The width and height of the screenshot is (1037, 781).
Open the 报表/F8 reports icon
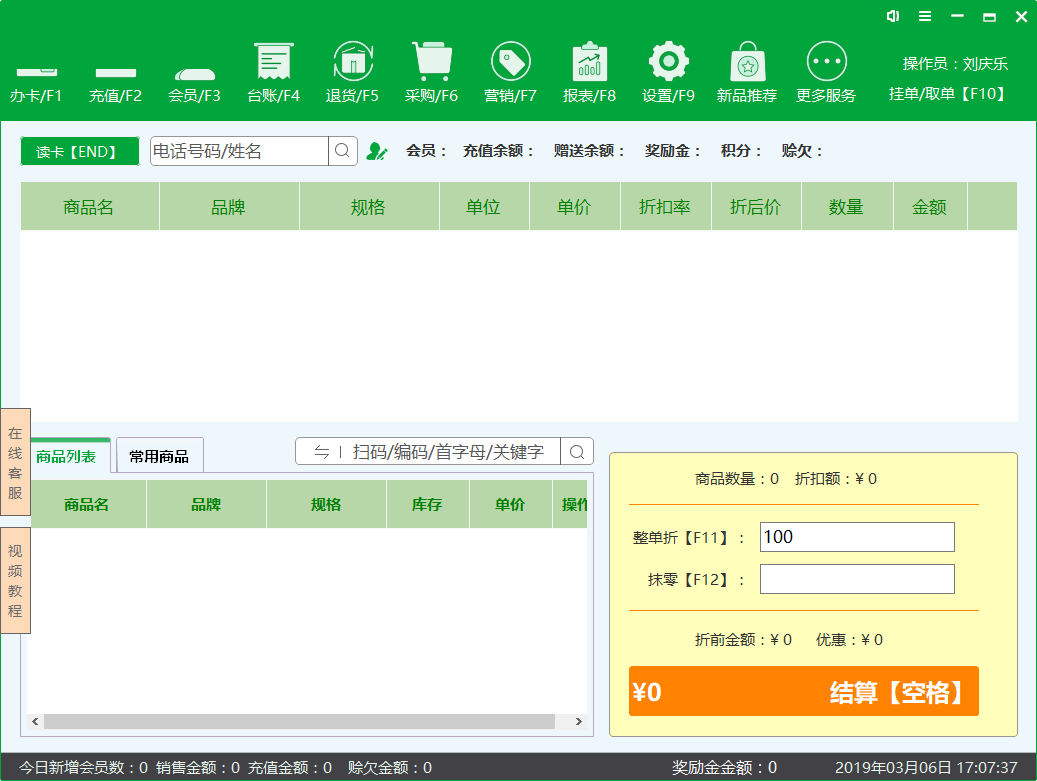(589, 62)
